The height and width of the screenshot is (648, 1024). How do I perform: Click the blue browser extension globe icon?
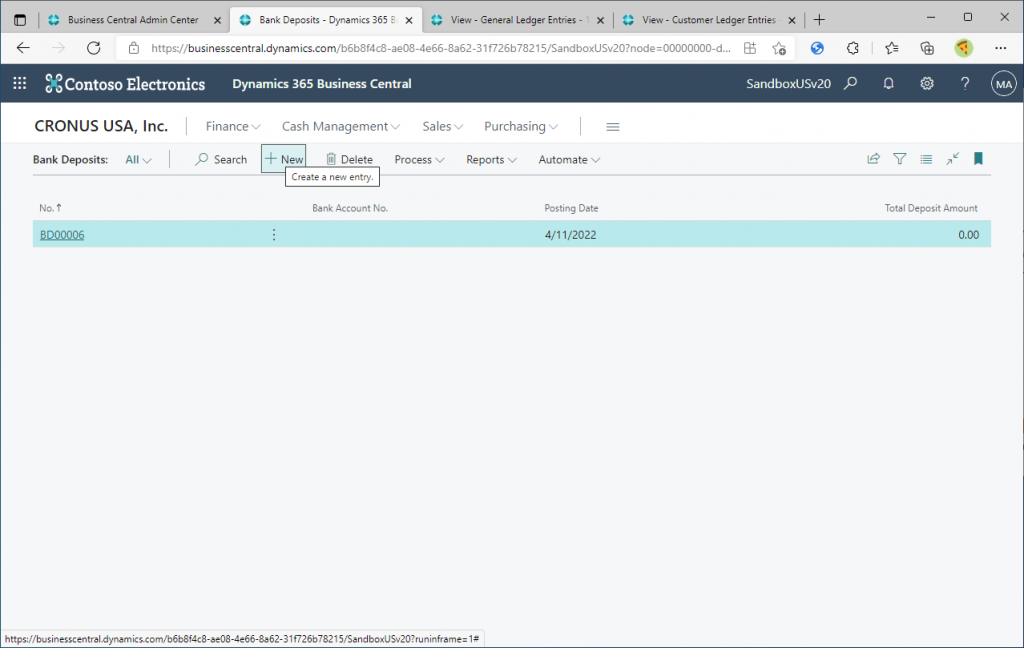click(817, 48)
